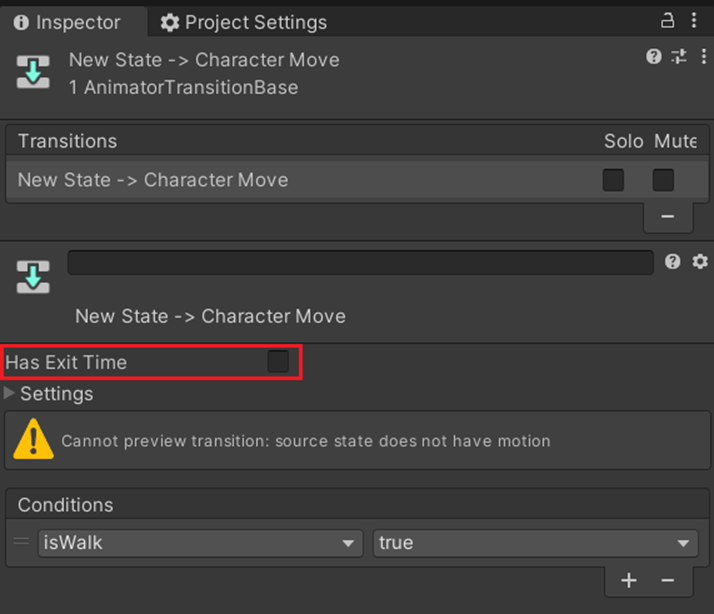
Task: Click the Mute column header
Action: 675,141
